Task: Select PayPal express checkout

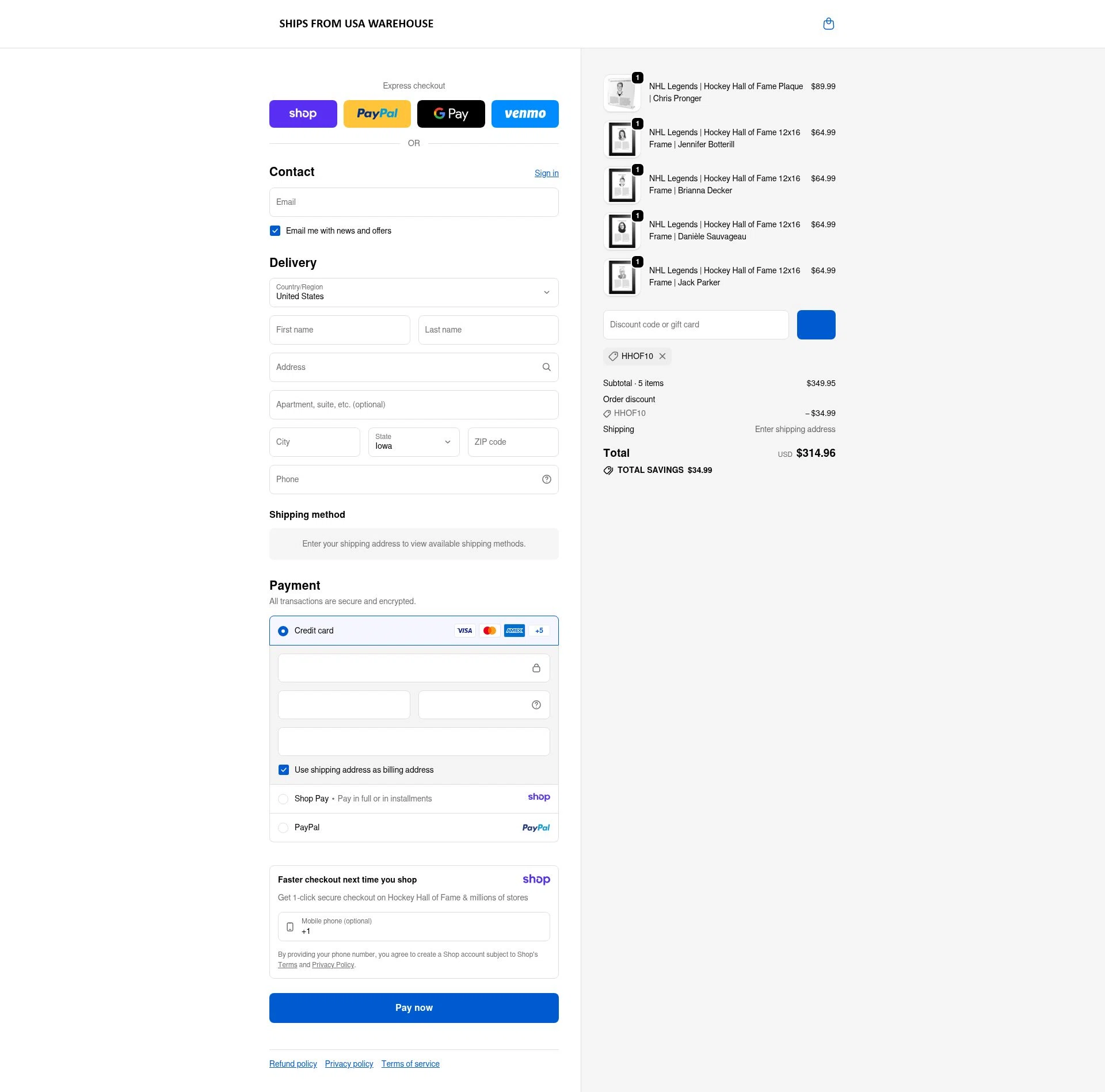Action: click(377, 113)
